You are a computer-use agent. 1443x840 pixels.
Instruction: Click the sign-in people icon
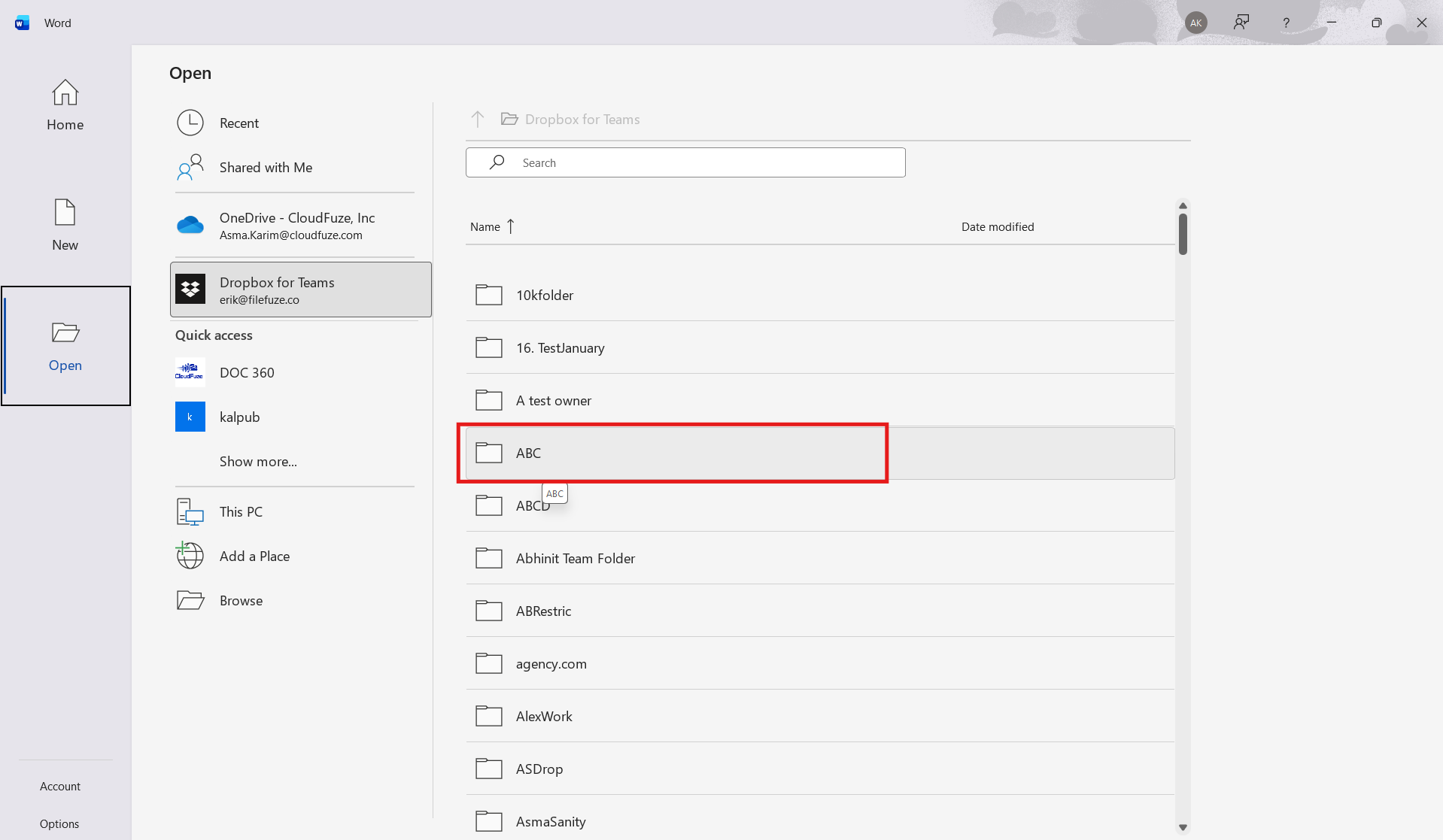point(1241,23)
